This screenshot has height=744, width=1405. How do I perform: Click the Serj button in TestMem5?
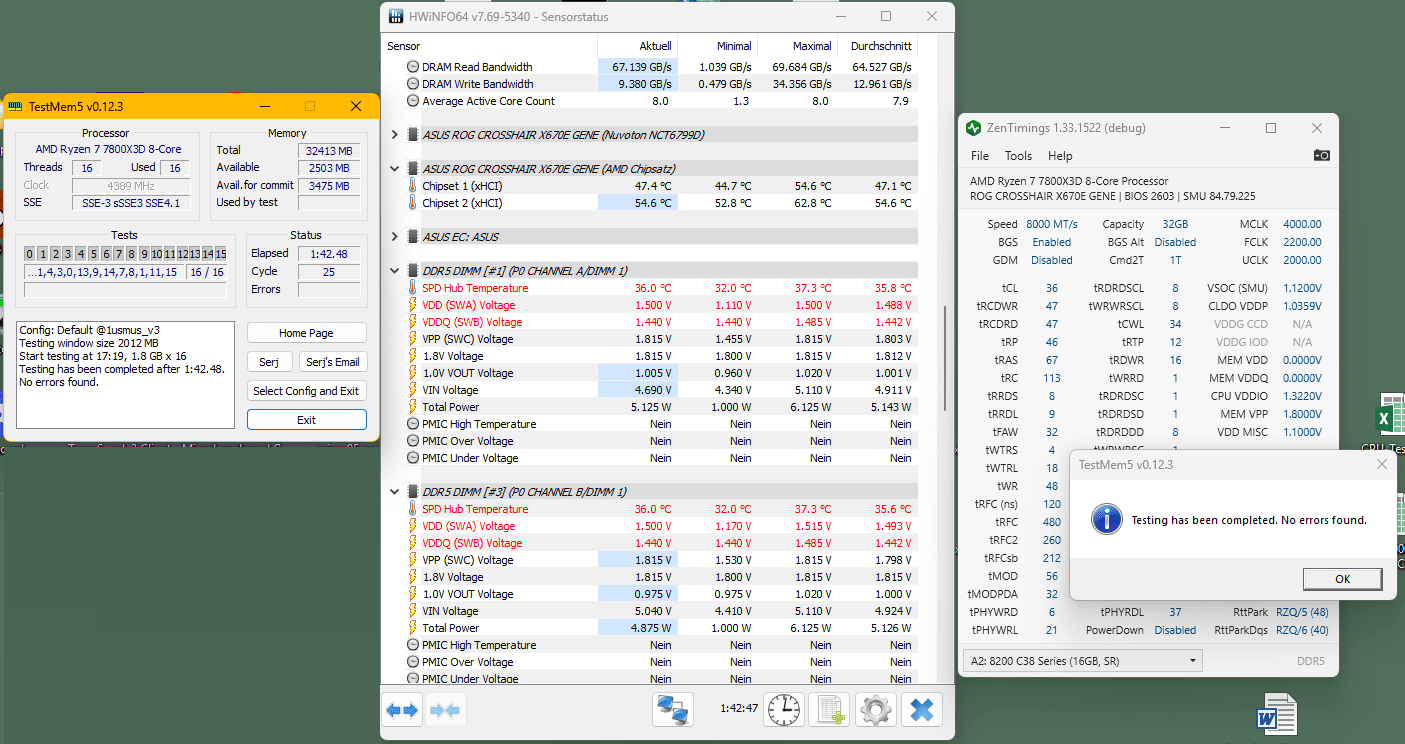pos(270,362)
